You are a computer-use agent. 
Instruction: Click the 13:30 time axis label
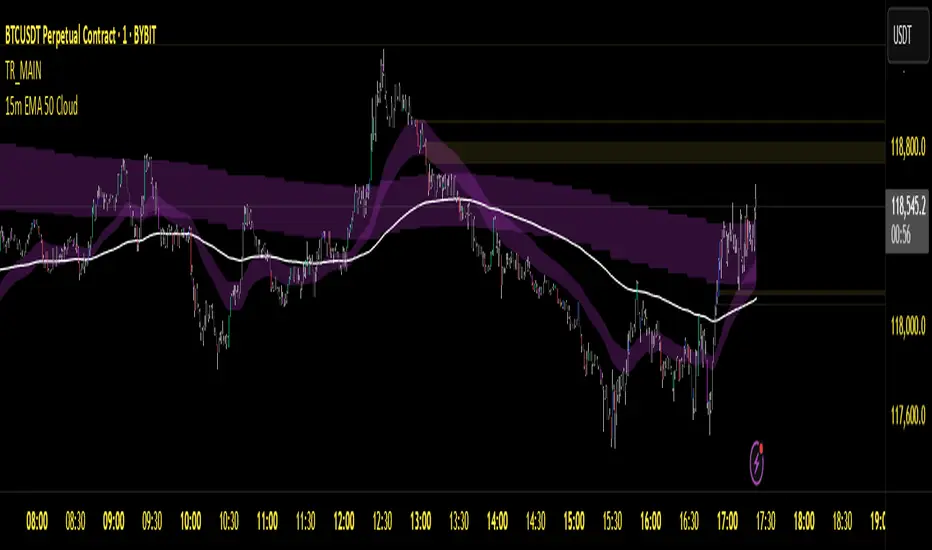[459, 521]
